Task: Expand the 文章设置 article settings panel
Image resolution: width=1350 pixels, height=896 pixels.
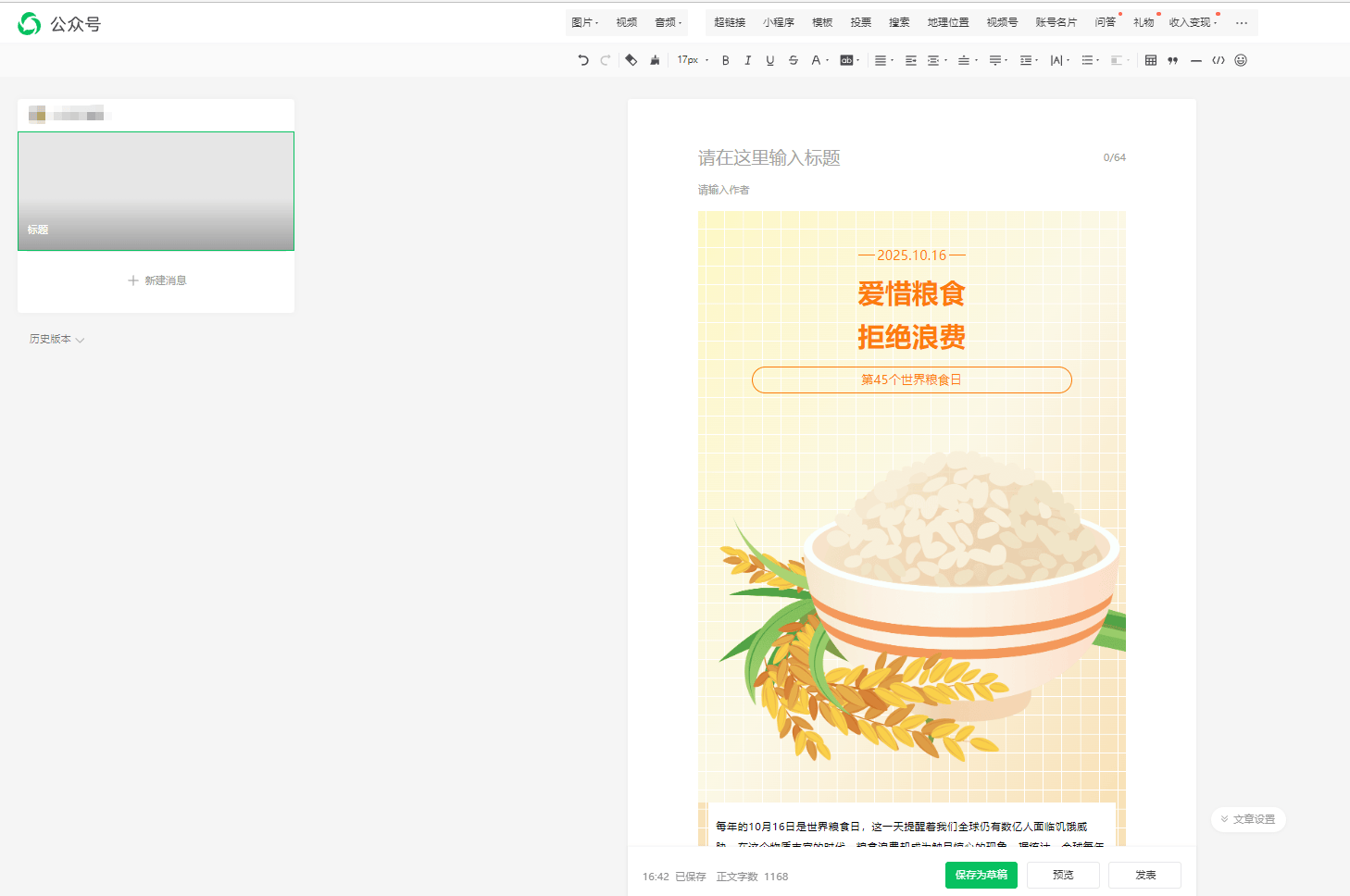Action: pos(1248,819)
